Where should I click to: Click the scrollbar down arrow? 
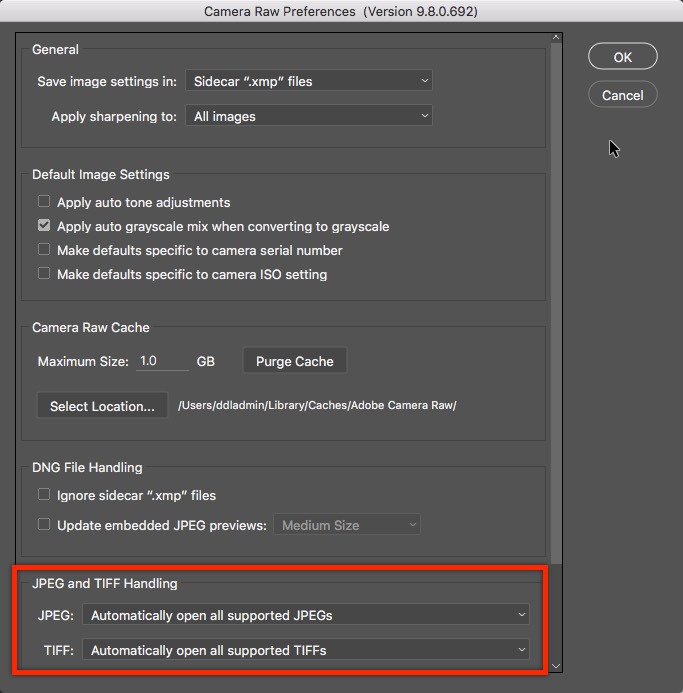[556, 665]
